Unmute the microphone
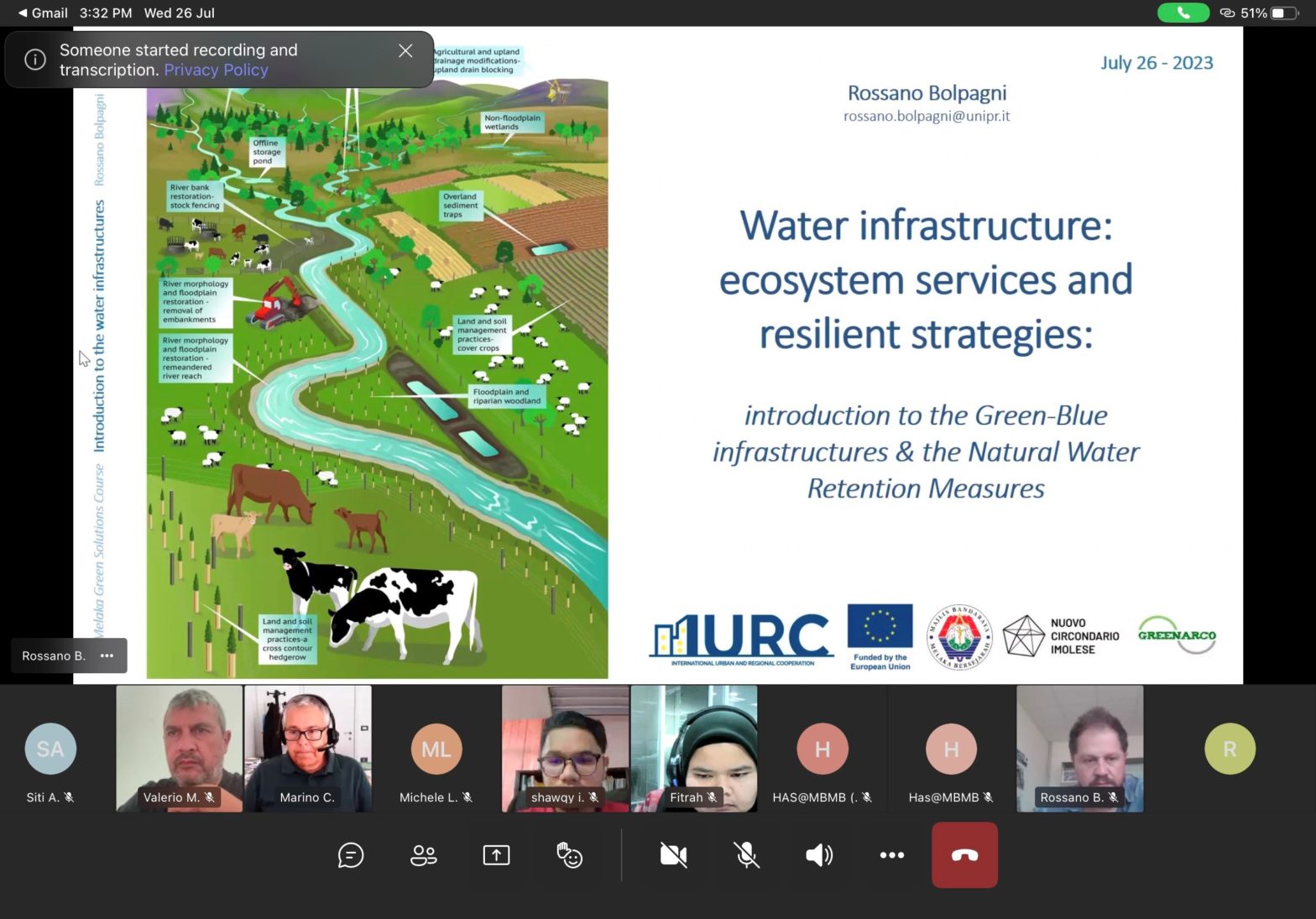The height and width of the screenshot is (919, 1316). 746,855
